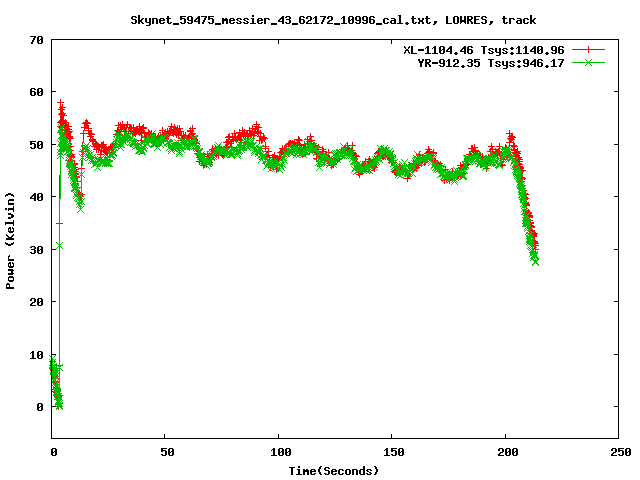The image size is (640, 480).
Task: Click the green legend line sample for YR
Action: pos(588,62)
